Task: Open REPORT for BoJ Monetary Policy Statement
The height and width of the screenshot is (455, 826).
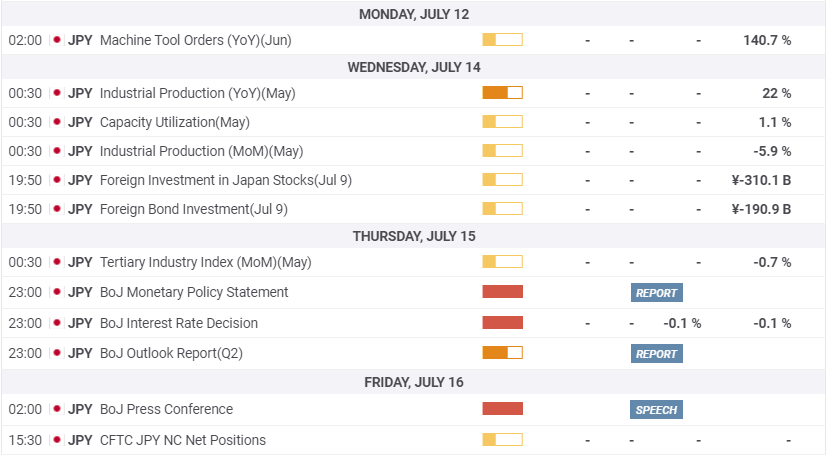Action: pyautogui.click(x=656, y=293)
